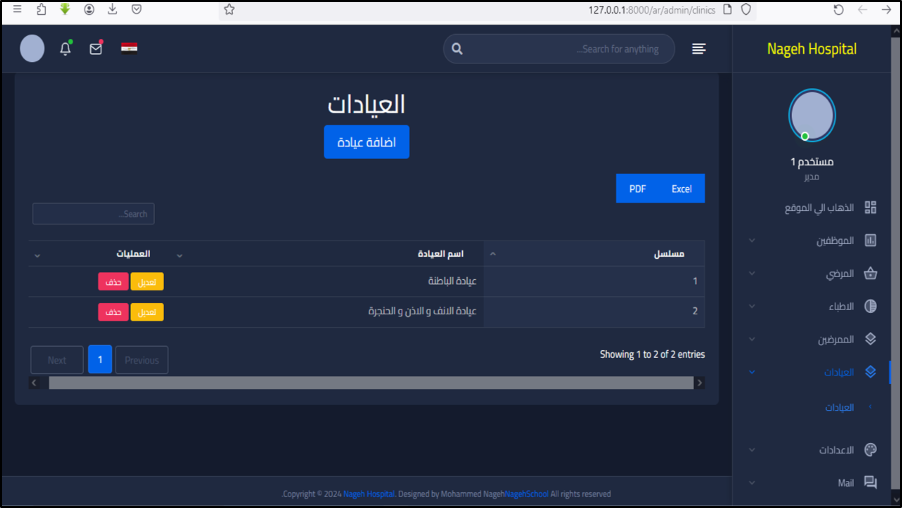Open the mail envelope icon in header
The height and width of the screenshot is (508, 902).
coord(96,48)
